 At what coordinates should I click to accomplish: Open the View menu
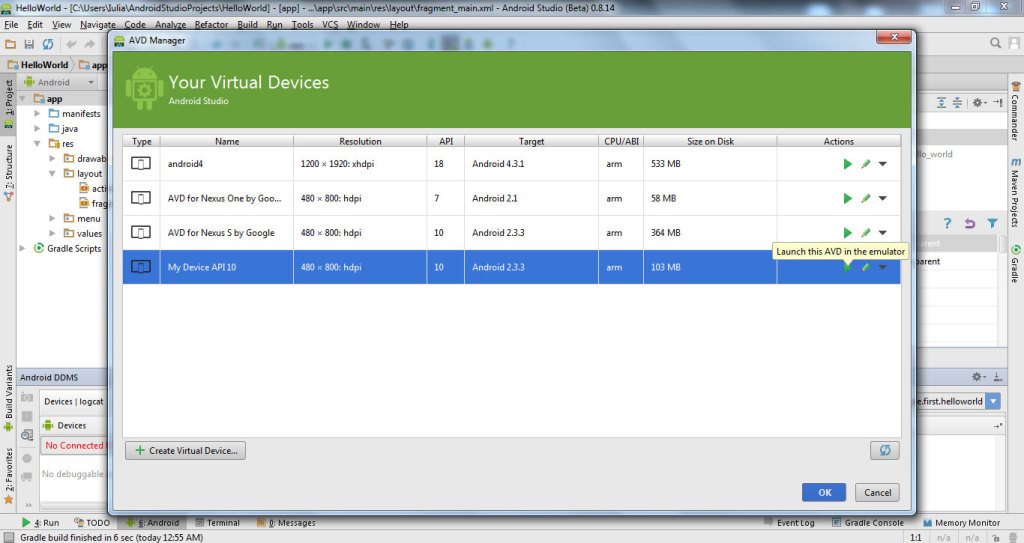pyautogui.click(x=61, y=25)
